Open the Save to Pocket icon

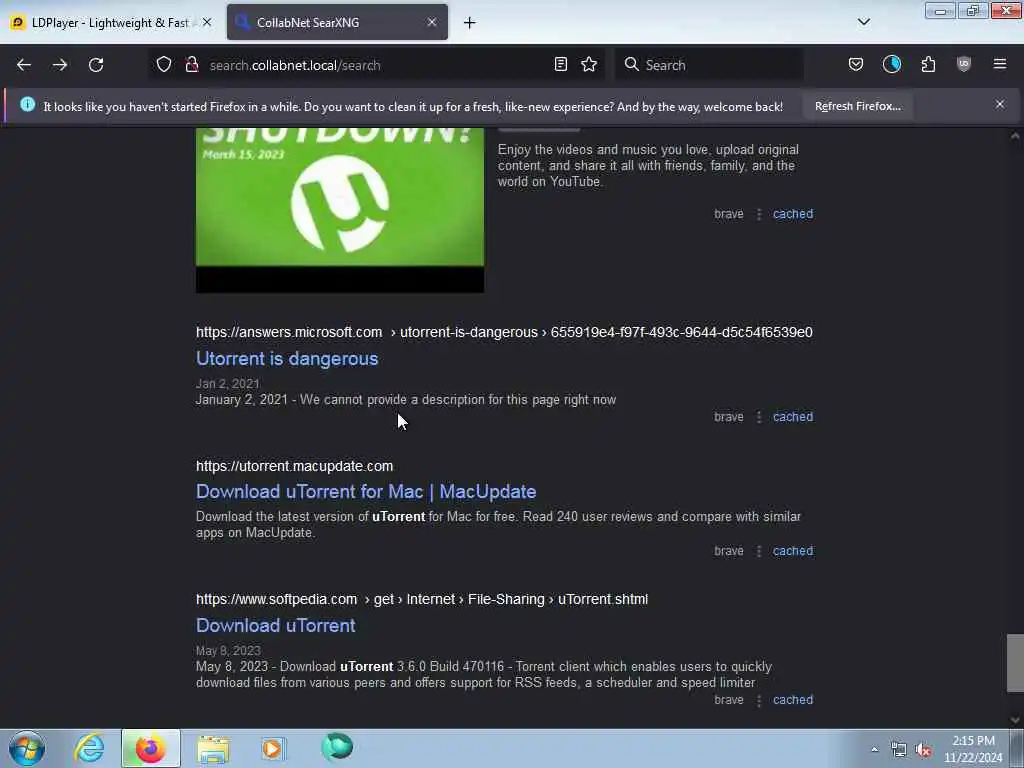(x=856, y=65)
